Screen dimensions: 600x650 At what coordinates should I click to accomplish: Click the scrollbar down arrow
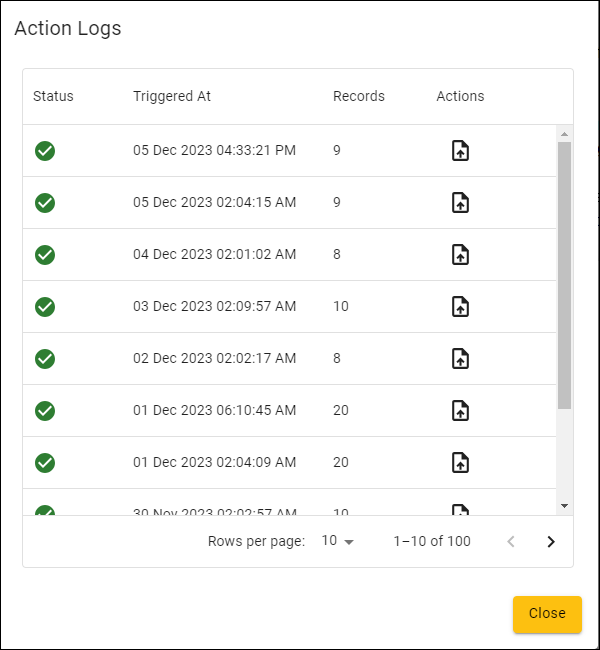click(564, 506)
